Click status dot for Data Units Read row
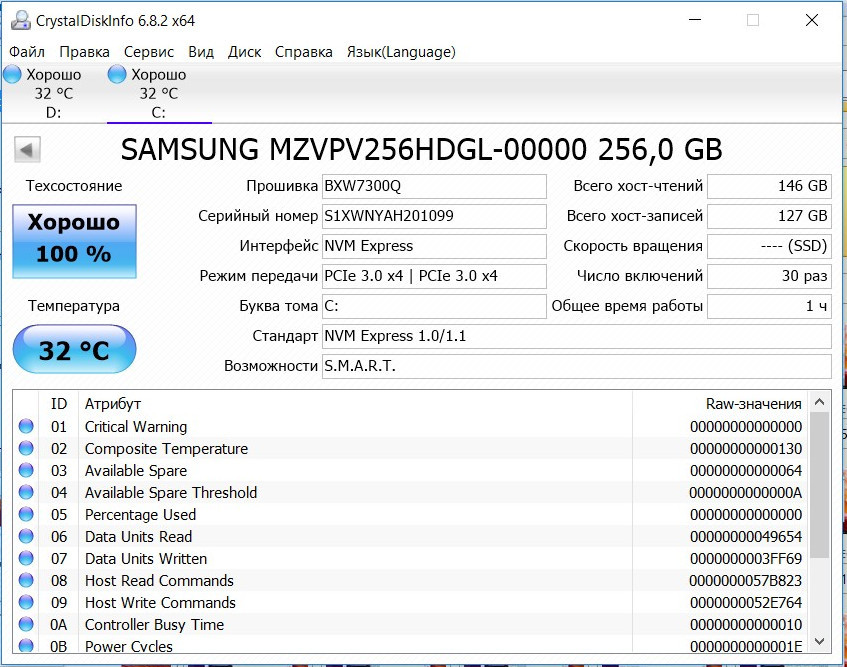This screenshot has height=667, width=847. coord(26,536)
